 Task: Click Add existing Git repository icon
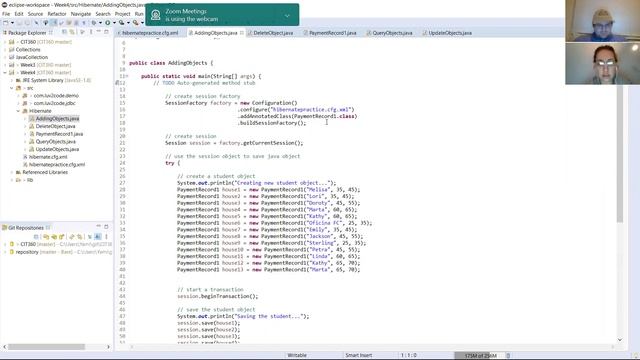click(46, 236)
